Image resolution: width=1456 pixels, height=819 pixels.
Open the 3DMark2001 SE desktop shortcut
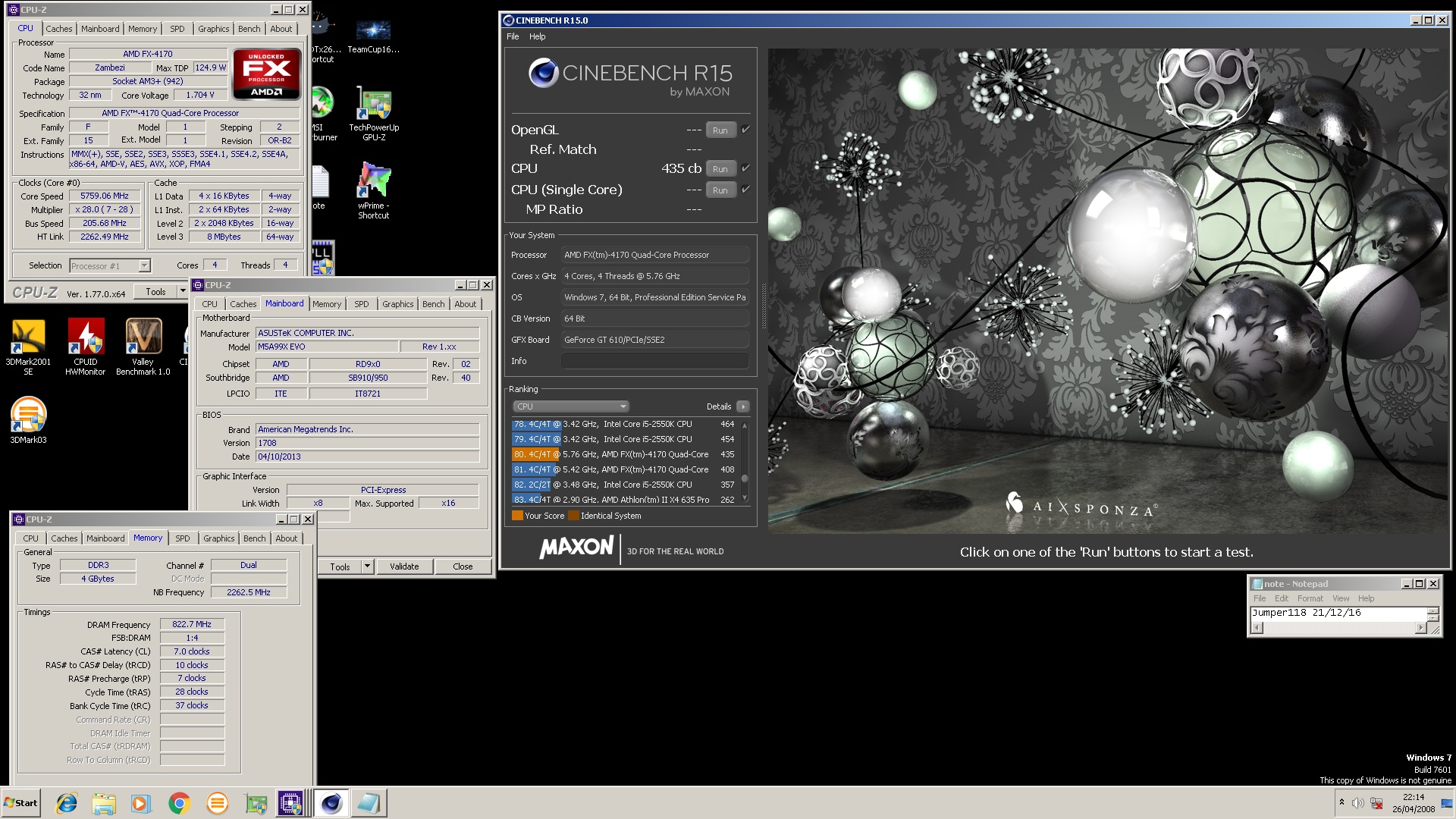tap(28, 346)
